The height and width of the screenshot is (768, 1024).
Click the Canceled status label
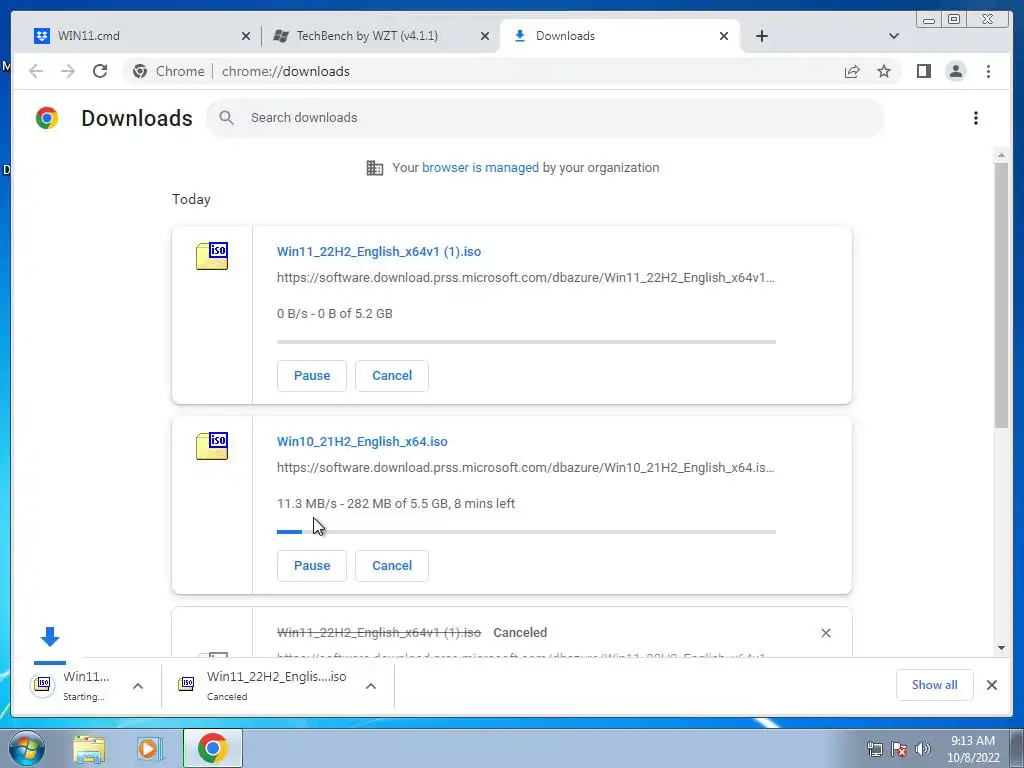[x=520, y=633]
